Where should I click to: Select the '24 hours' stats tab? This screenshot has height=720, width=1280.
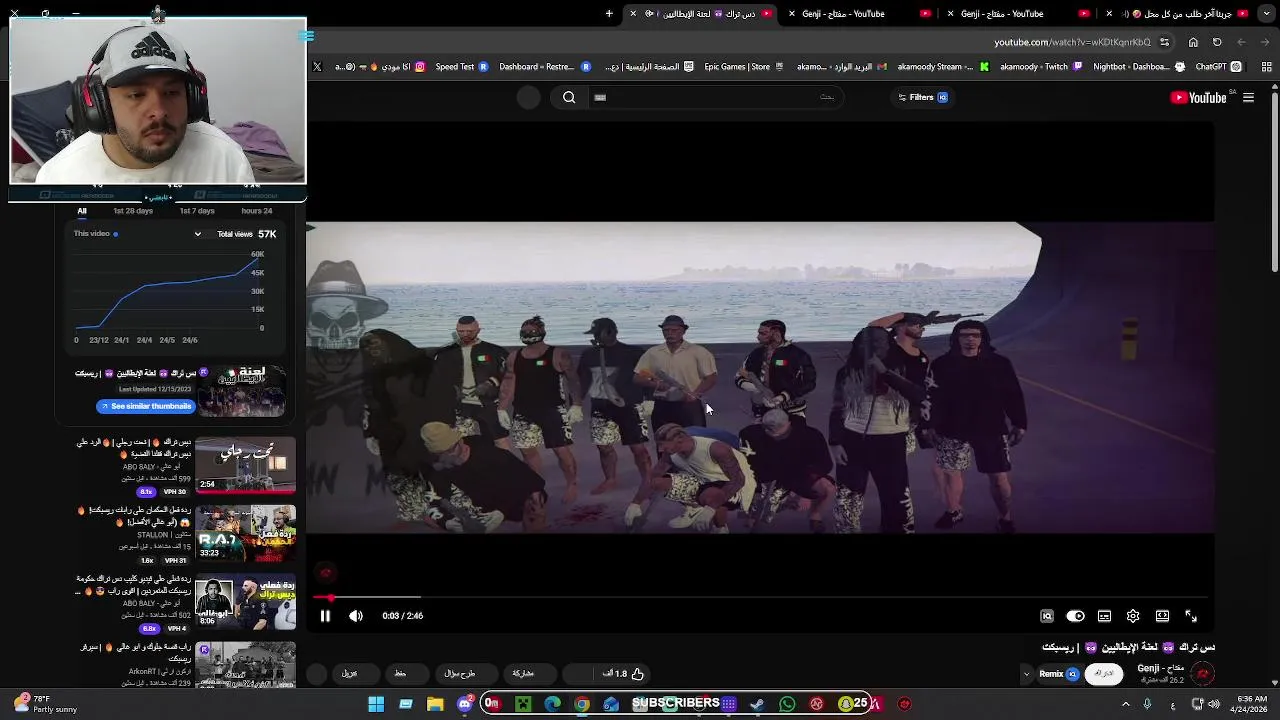coord(256,211)
